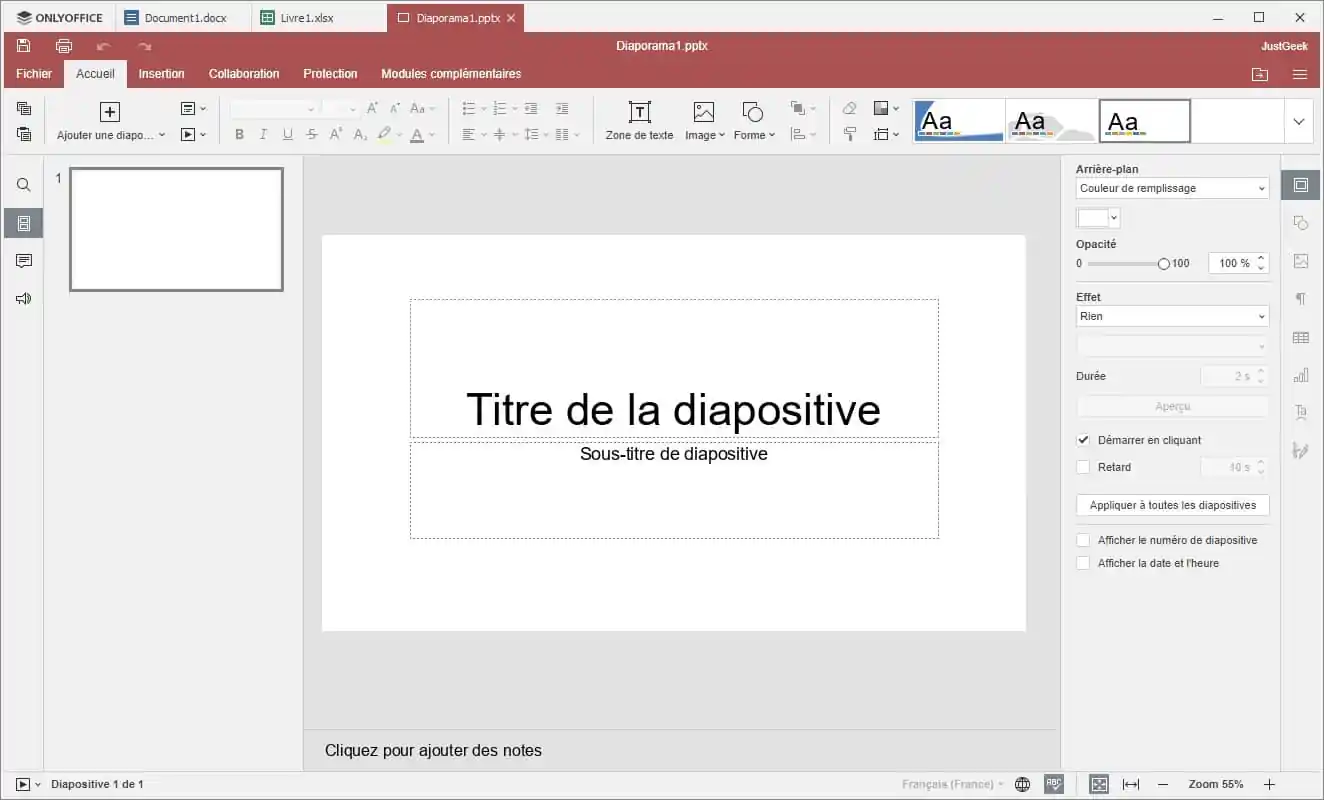1324x800 pixels.
Task: Open shape settings in right sidebar
Action: click(1301, 223)
